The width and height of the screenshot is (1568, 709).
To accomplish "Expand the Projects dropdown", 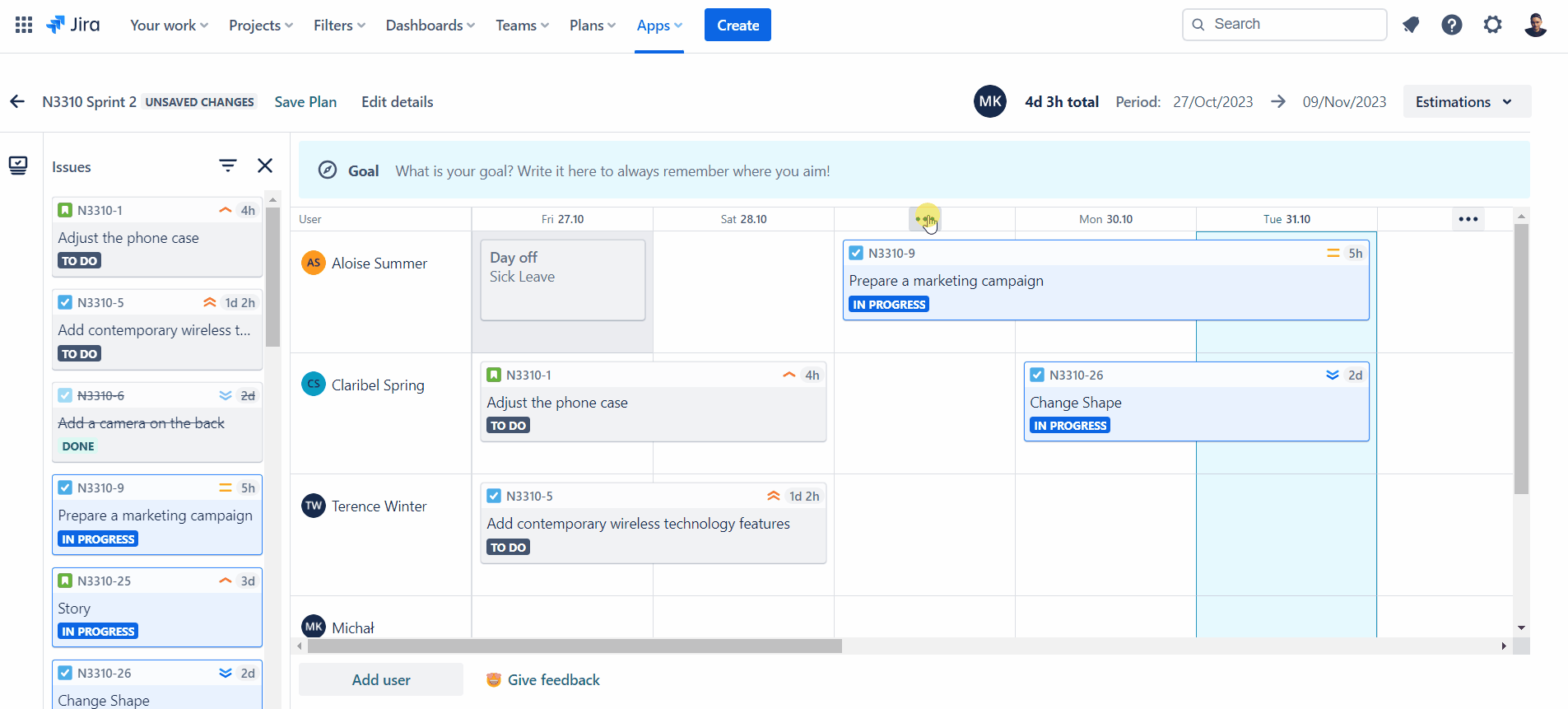I will point(261,25).
